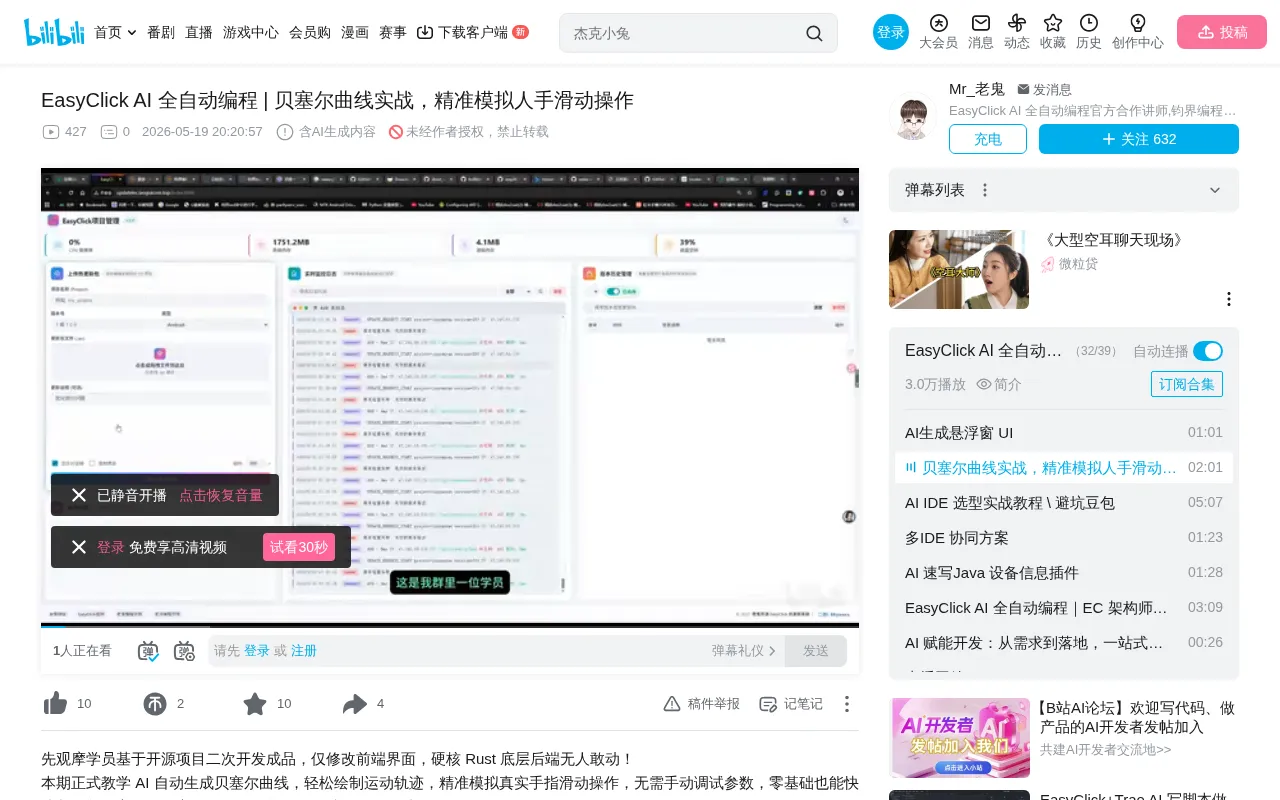This screenshot has height=800, width=1280.
Task: Open the 弹幕礼仪 chevron link
Action: (x=744, y=651)
